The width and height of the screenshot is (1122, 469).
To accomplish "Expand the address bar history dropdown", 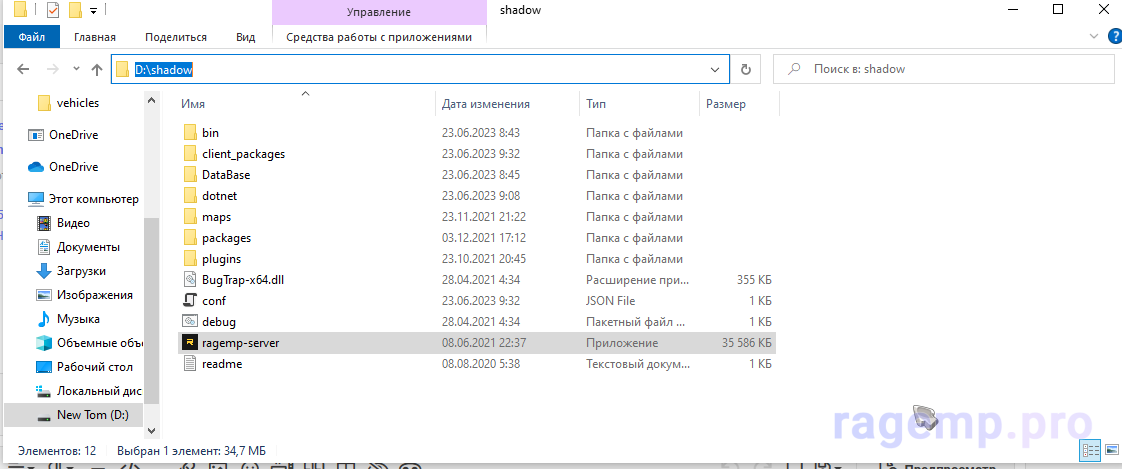I will click(x=715, y=70).
